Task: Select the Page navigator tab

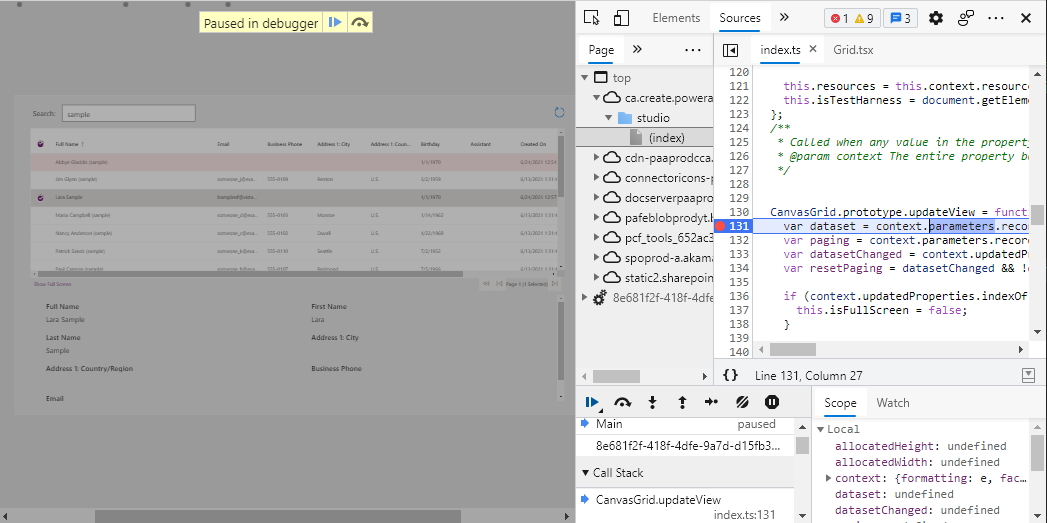Action: [601, 49]
